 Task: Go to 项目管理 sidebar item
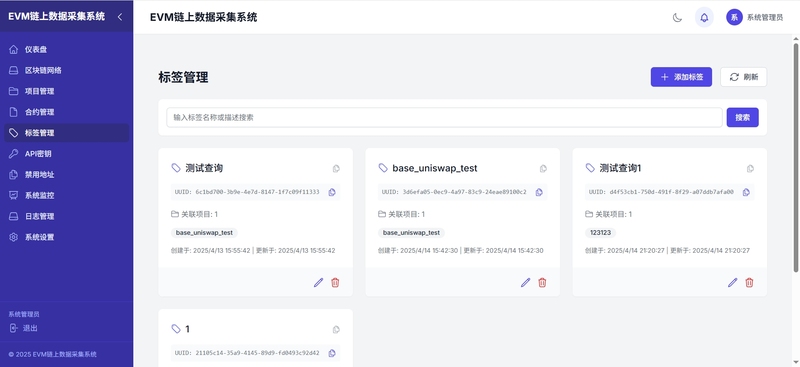(x=66, y=91)
